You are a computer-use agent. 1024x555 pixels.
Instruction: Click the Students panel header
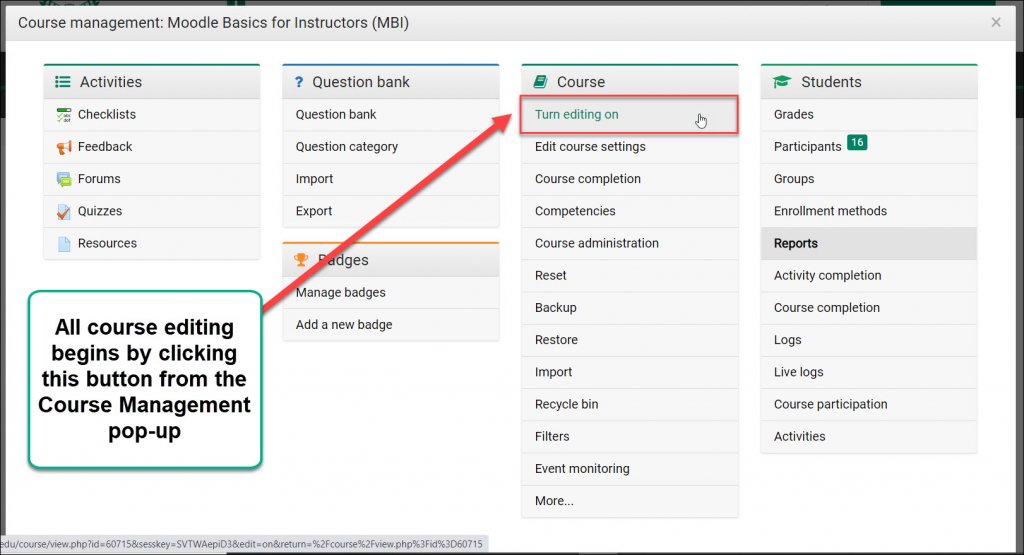click(x=869, y=82)
